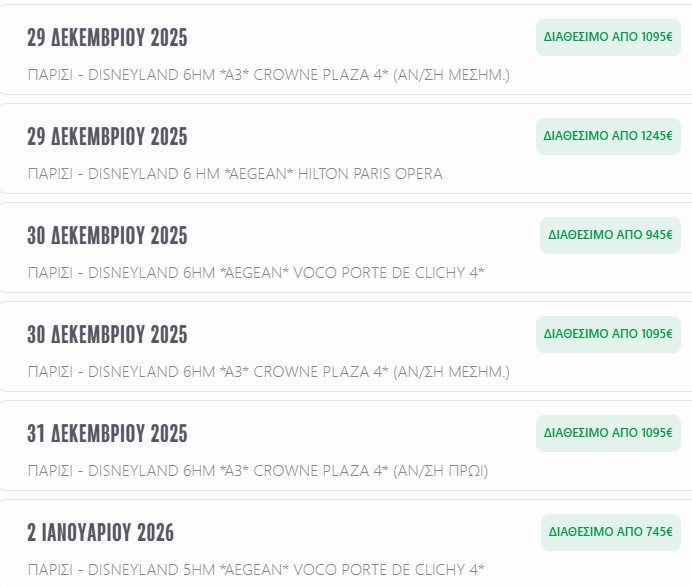Viewport: 692px width, 587px height.
Task: Open the 29 Δεκεμβρίου heading above Crowne Plaza description
Action: click(x=107, y=38)
